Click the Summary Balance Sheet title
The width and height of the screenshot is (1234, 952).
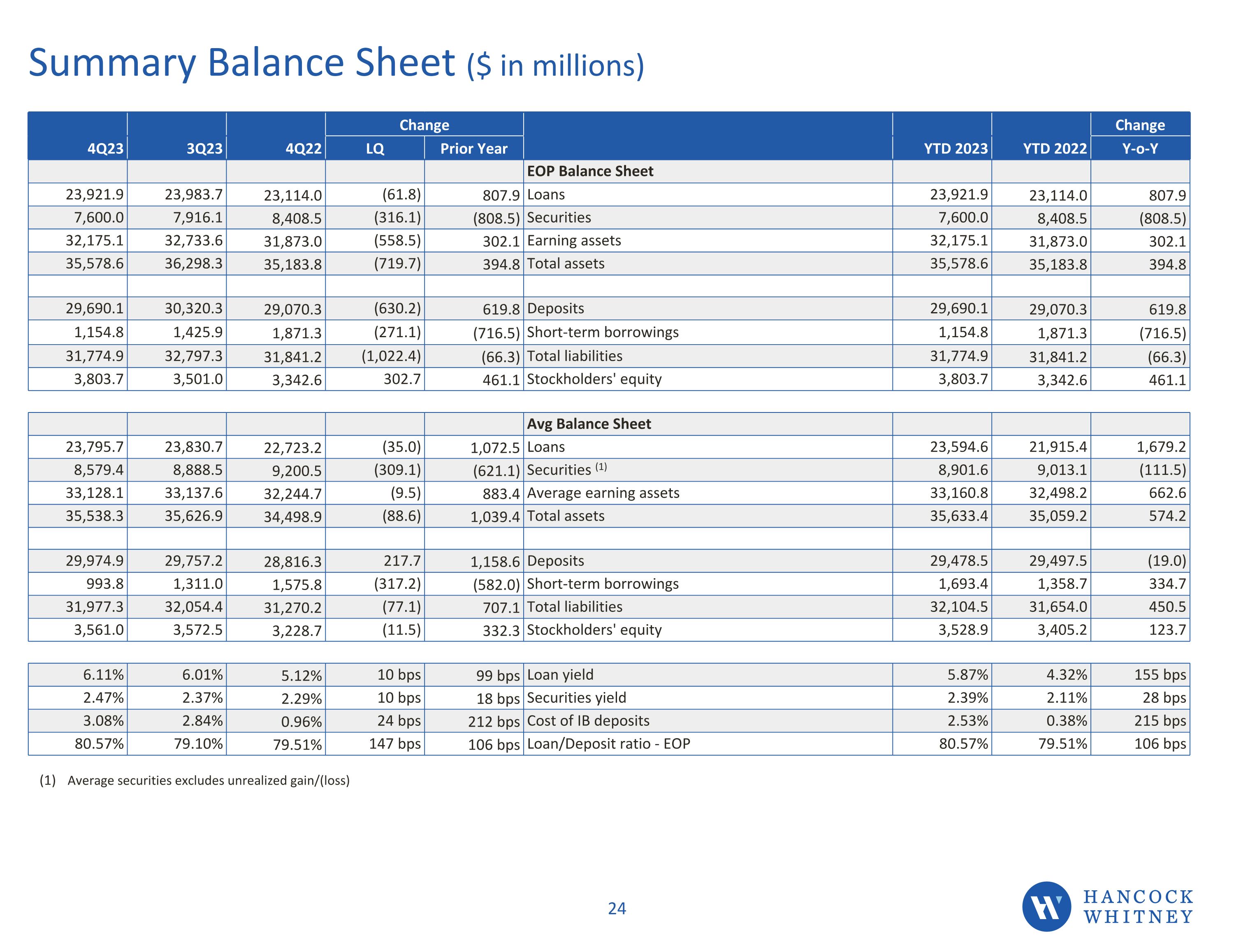pos(336,63)
